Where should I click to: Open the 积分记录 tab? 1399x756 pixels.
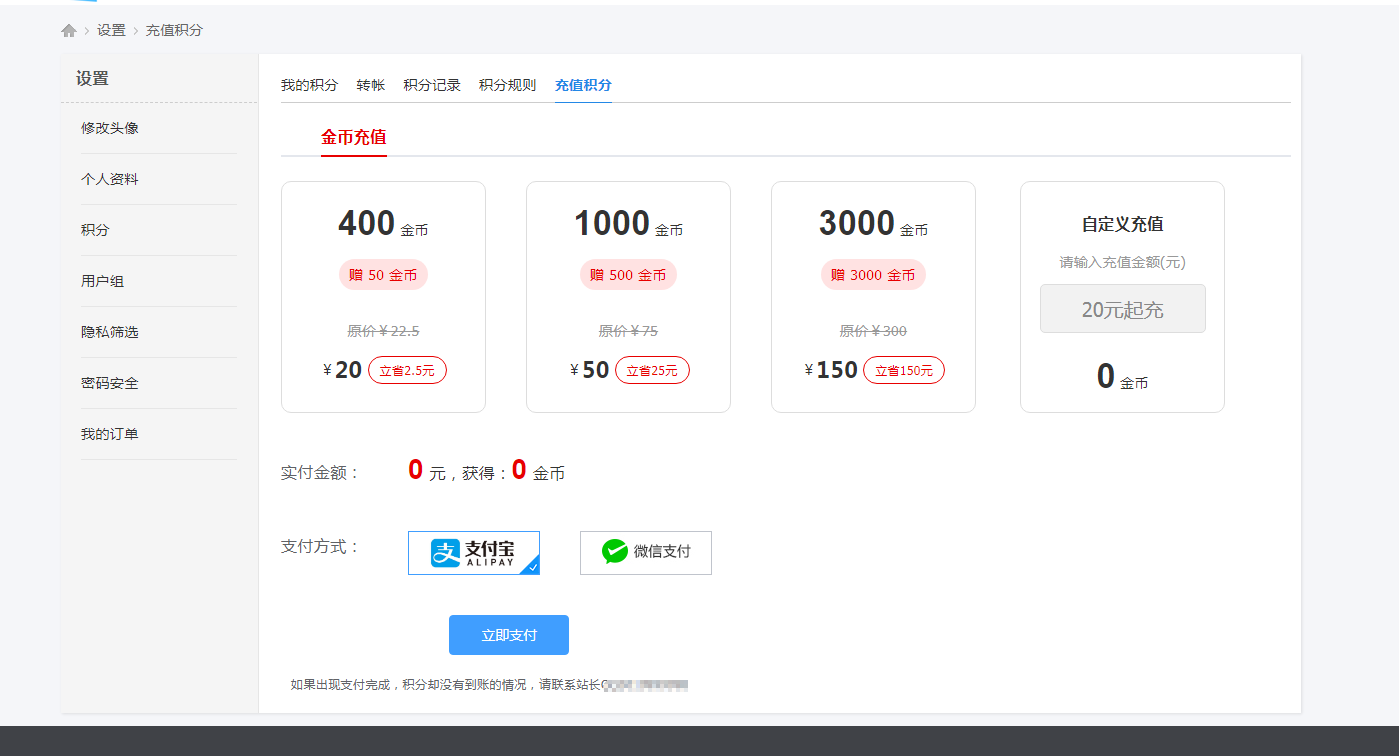[432, 85]
